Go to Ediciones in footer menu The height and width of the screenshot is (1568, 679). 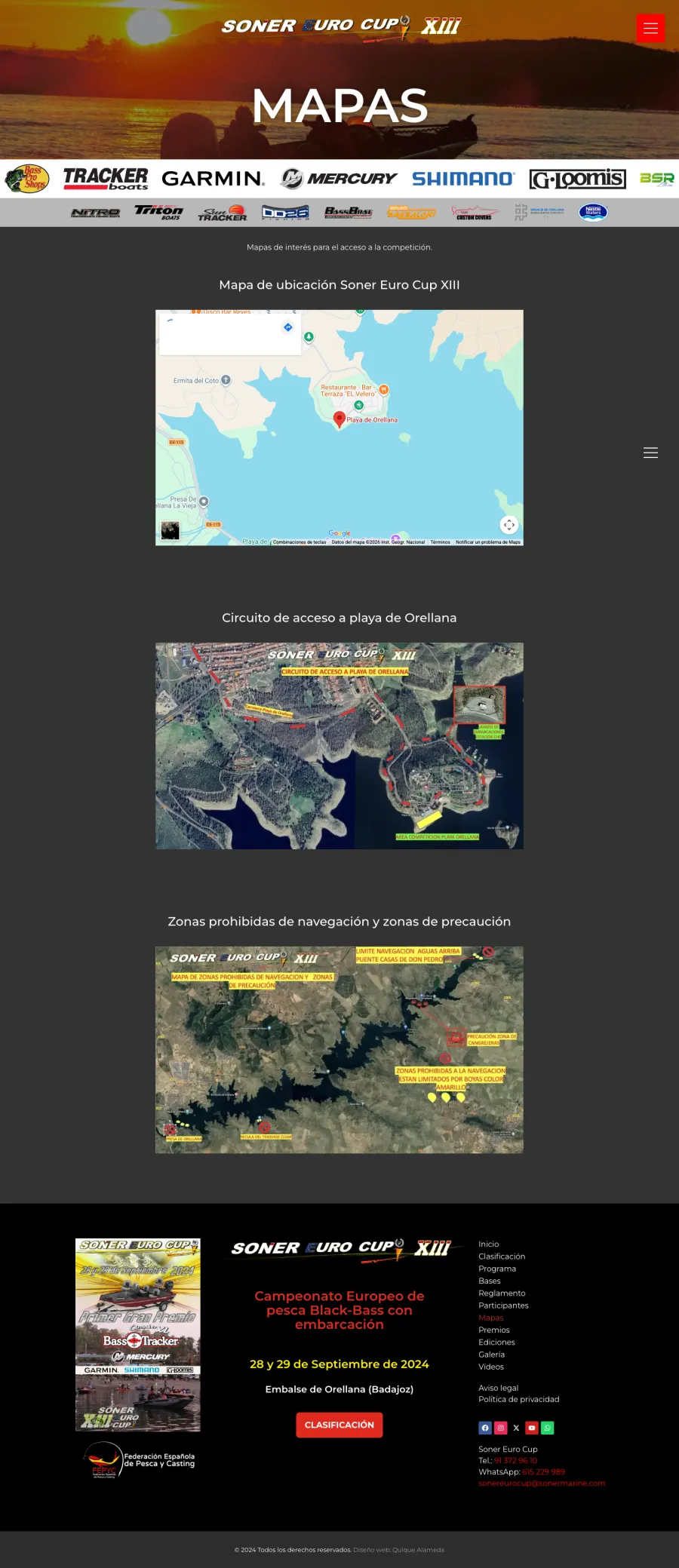coord(496,1342)
